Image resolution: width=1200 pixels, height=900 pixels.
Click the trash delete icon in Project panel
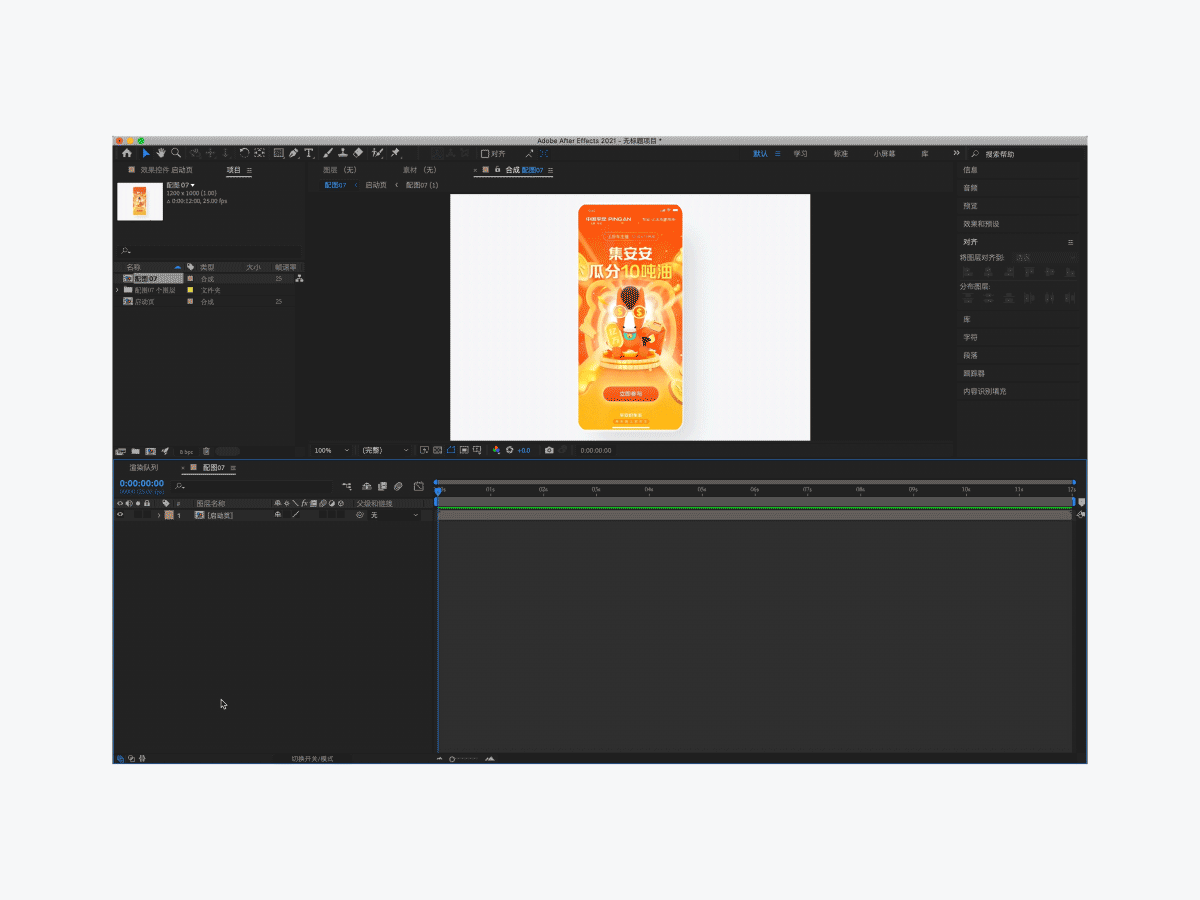point(207,451)
